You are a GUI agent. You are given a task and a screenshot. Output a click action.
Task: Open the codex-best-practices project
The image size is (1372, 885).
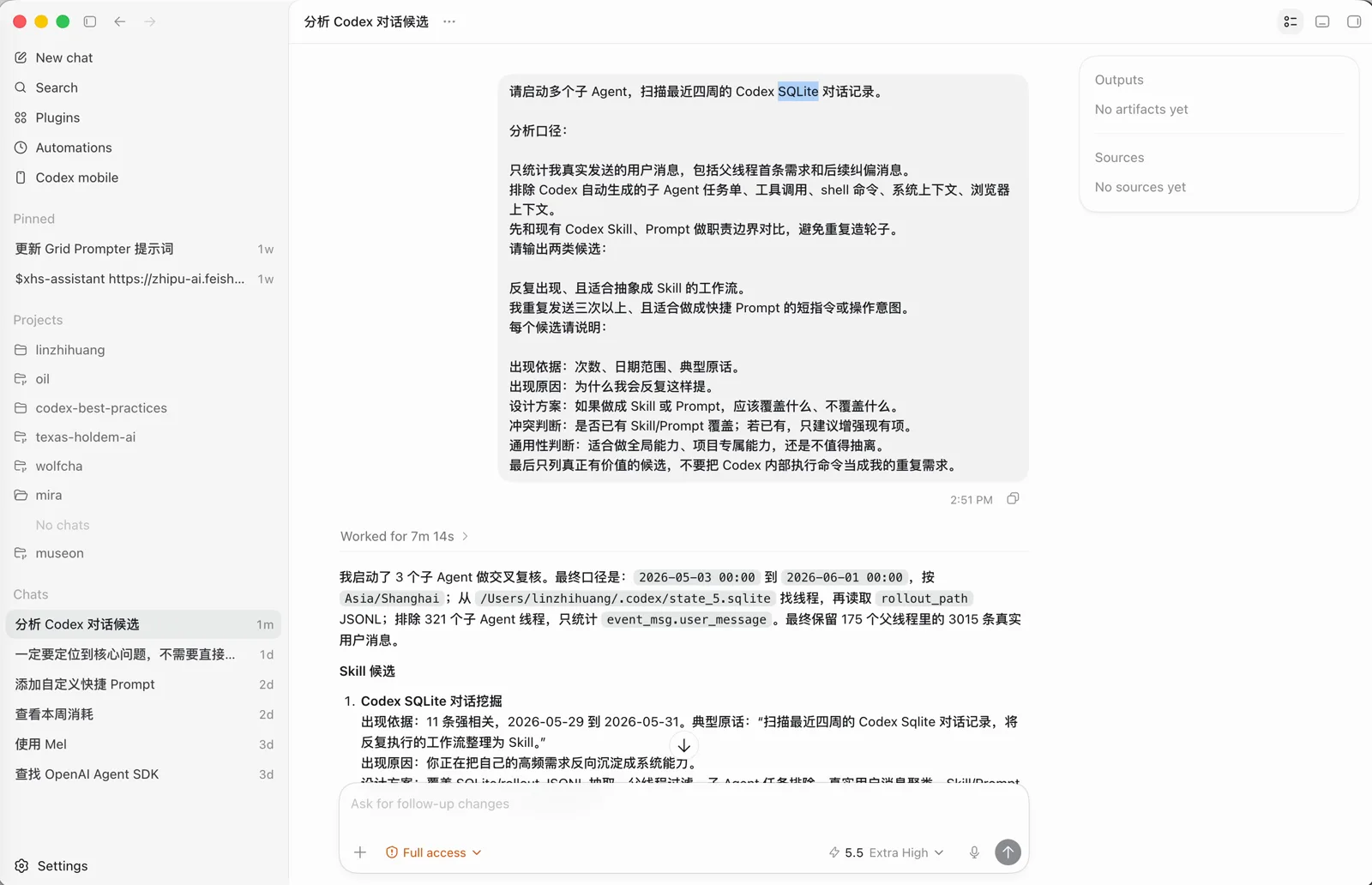point(144,408)
